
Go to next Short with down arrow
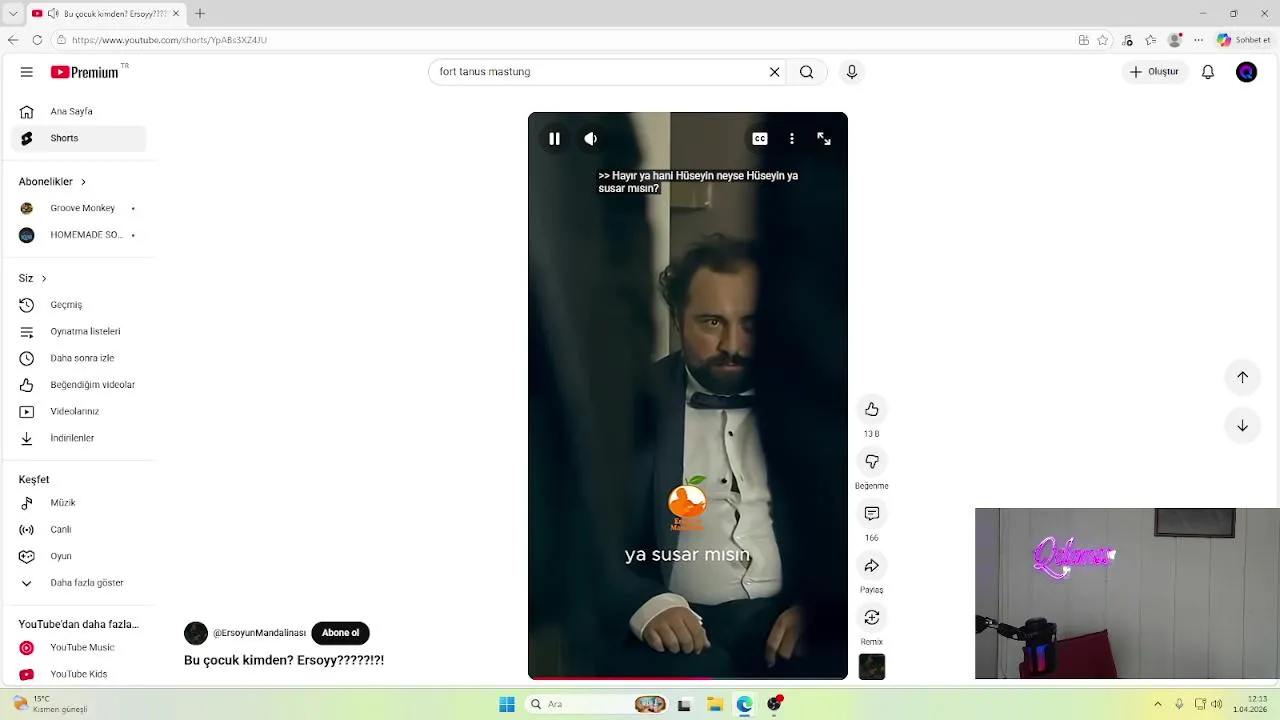[x=1242, y=425]
